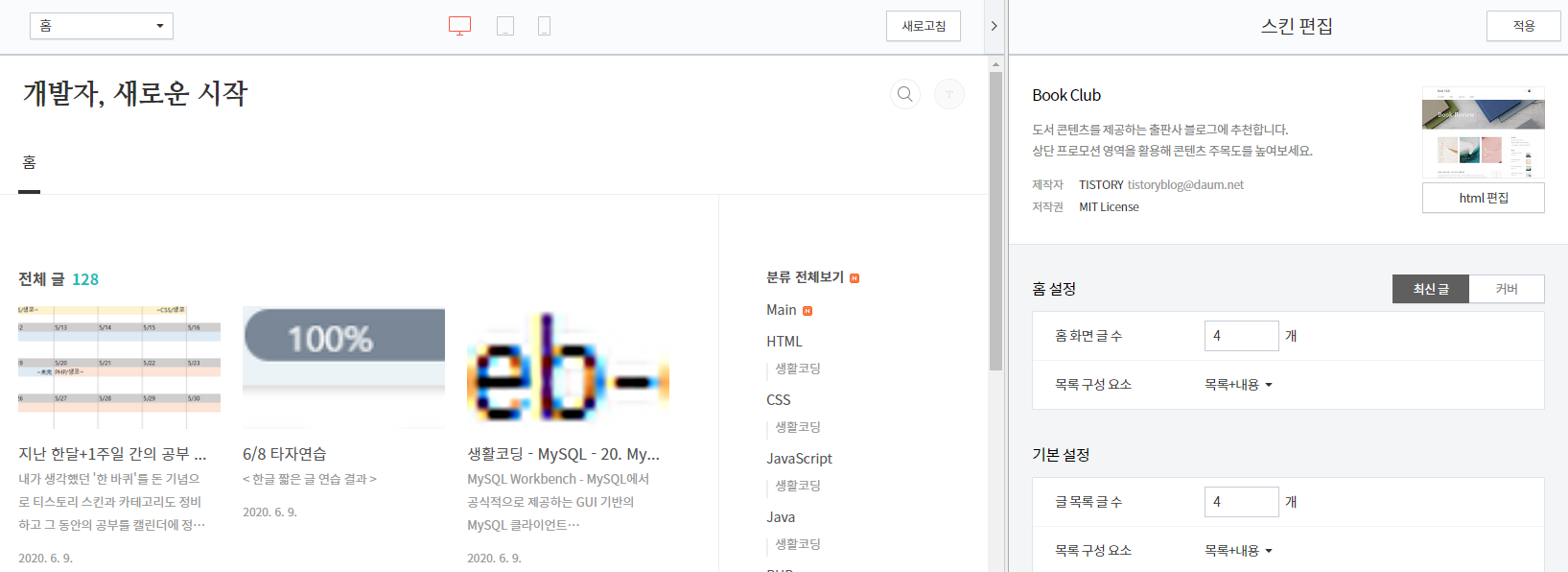The image size is (1568, 572).
Task: Click the calendar thumbnail of first post
Action: (x=119, y=368)
